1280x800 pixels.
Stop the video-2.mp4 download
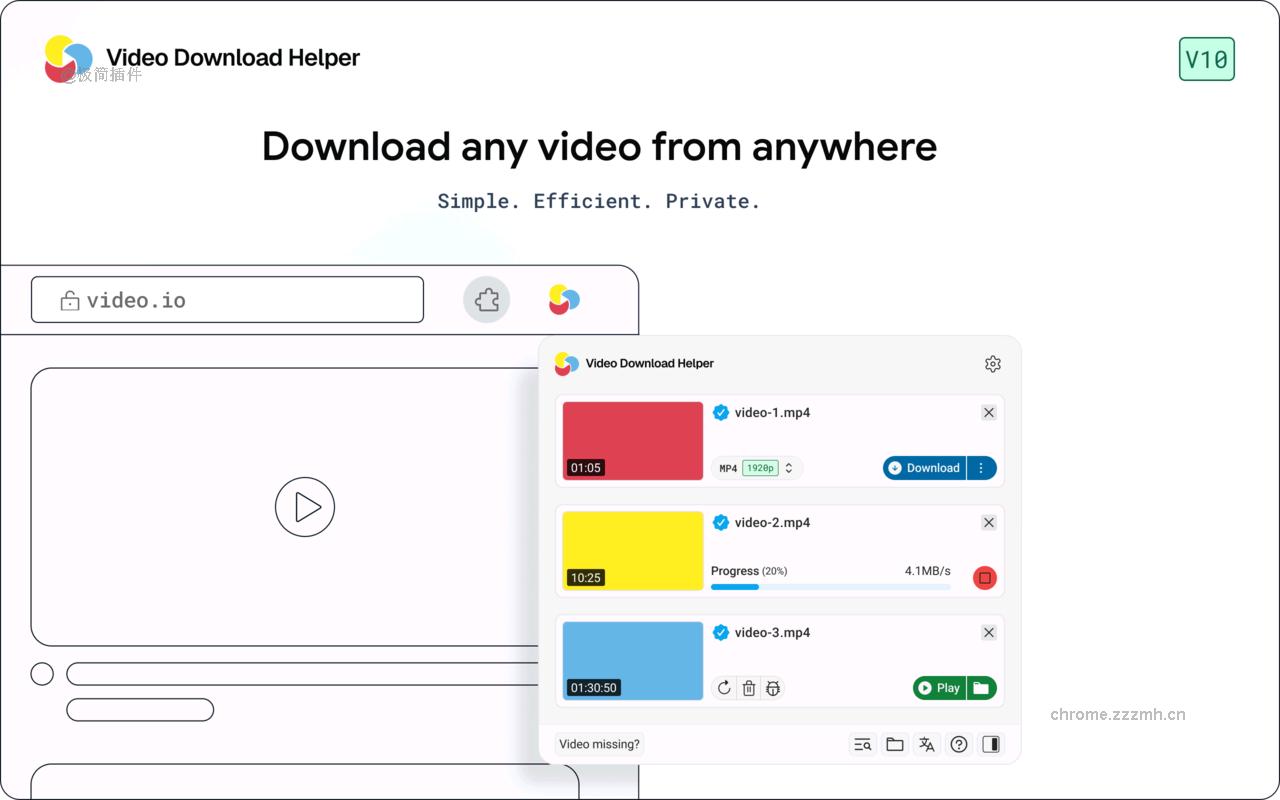coord(985,578)
